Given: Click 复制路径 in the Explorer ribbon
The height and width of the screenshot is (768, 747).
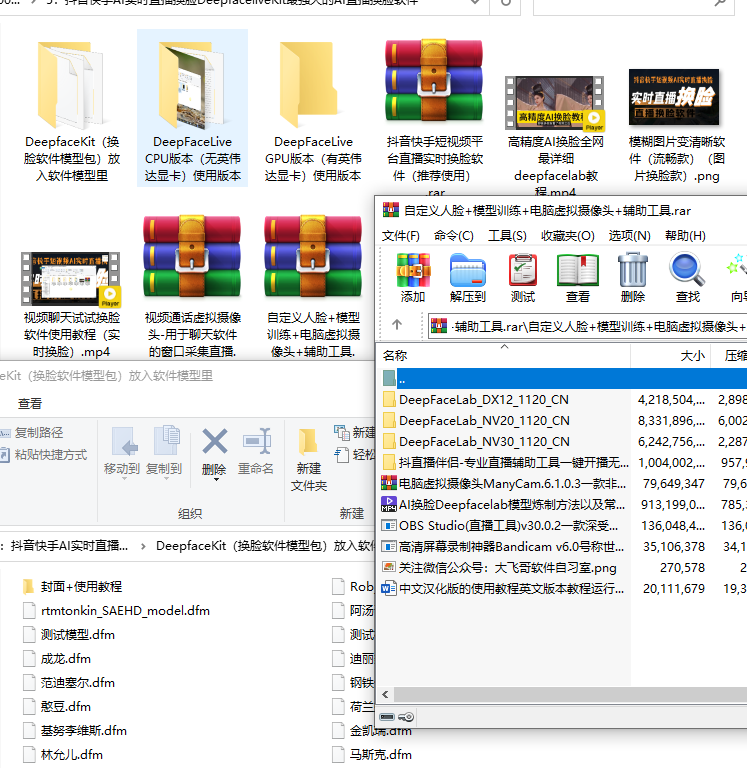Looking at the screenshot, I should [32, 433].
